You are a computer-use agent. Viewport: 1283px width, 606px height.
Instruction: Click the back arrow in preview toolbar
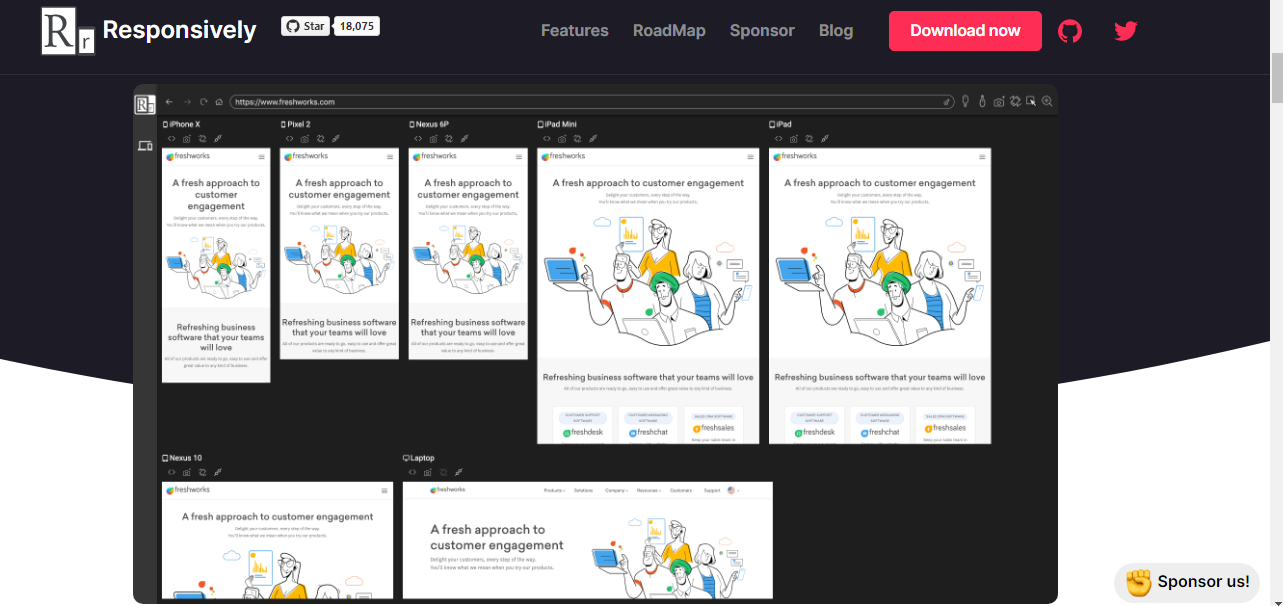(x=169, y=102)
